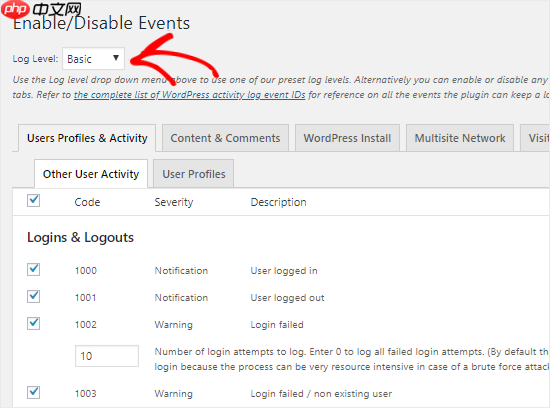550x408 pixels.
Task: Open the partially visible Visit tab
Action: click(535, 138)
